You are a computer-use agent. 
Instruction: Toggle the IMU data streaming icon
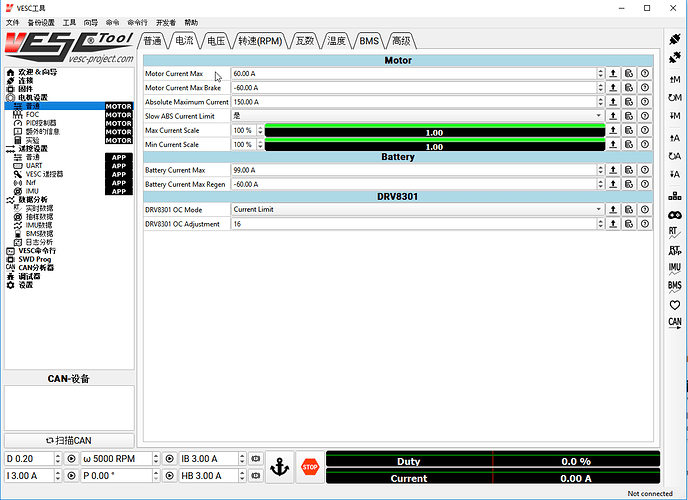pyautogui.click(x=675, y=268)
